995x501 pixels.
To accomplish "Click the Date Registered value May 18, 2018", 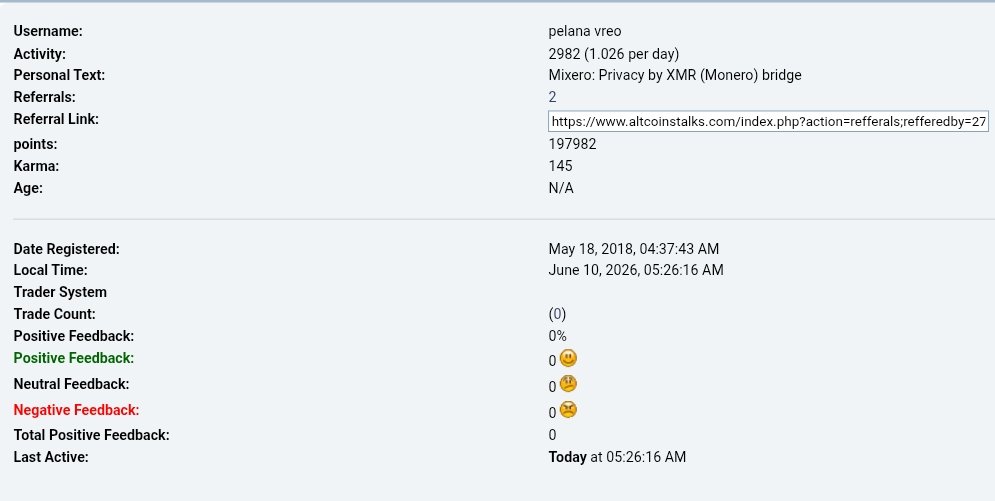I will [633, 249].
